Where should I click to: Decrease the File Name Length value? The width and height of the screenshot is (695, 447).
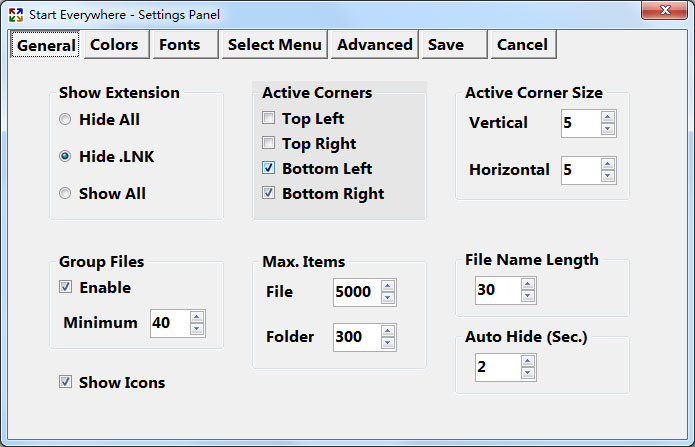click(x=528, y=297)
